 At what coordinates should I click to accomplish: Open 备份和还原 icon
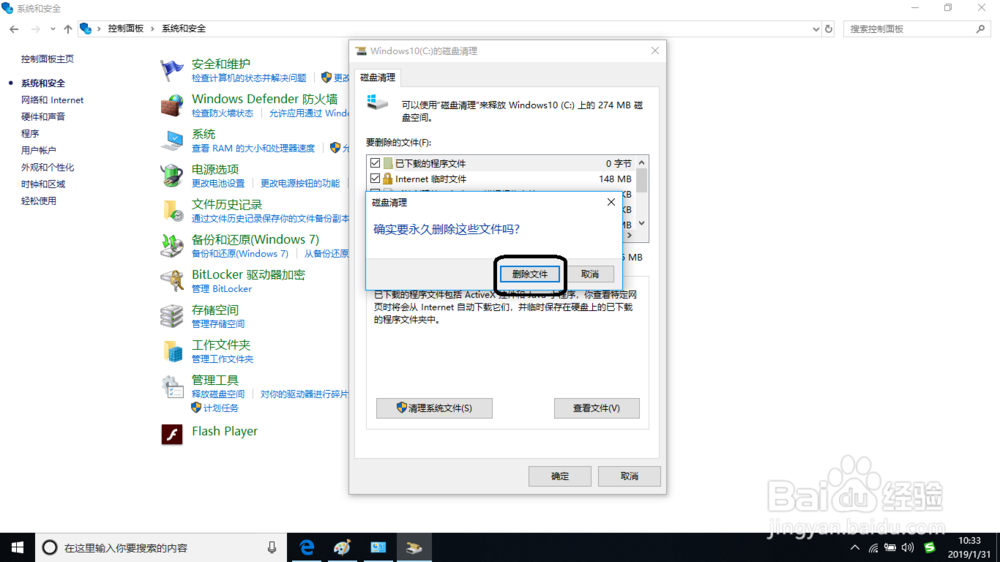(172, 245)
